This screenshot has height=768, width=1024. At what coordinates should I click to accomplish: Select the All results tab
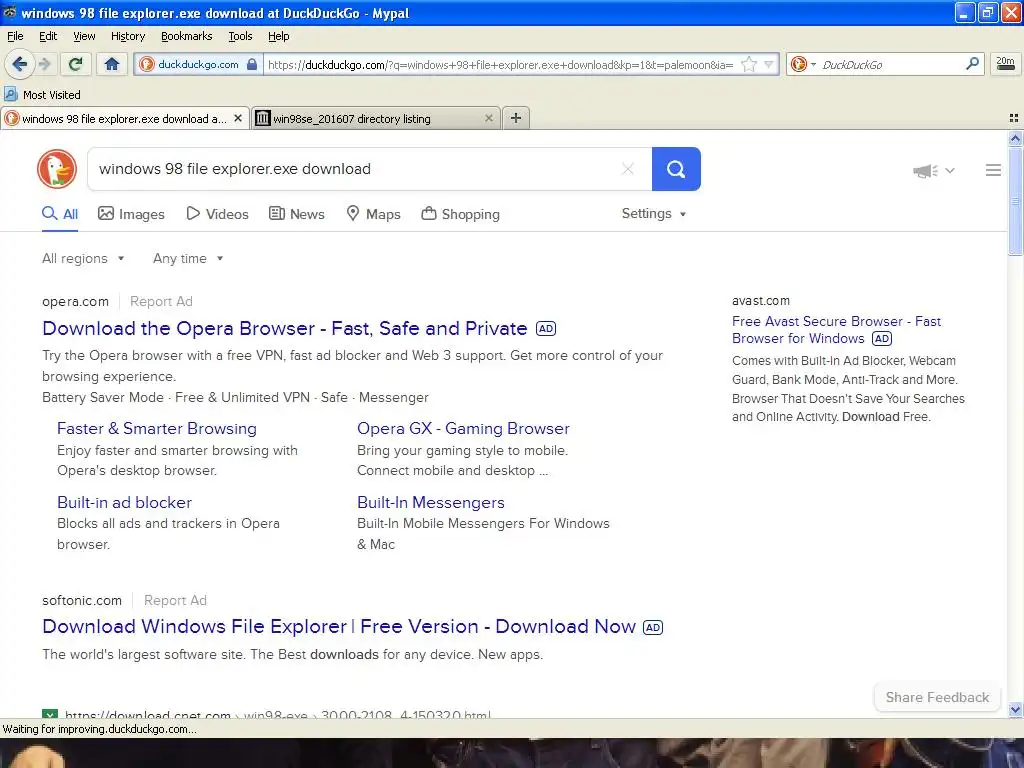[x=60, y=214]
